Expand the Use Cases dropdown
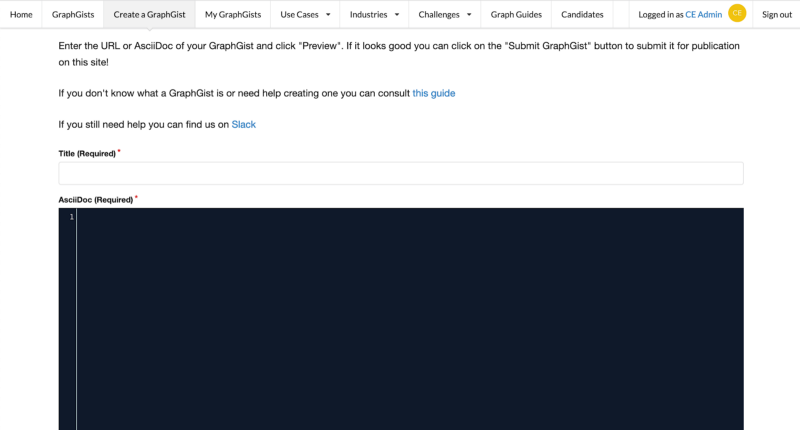Viewport: 800px width, 430px height. click(x=305, y=14)
